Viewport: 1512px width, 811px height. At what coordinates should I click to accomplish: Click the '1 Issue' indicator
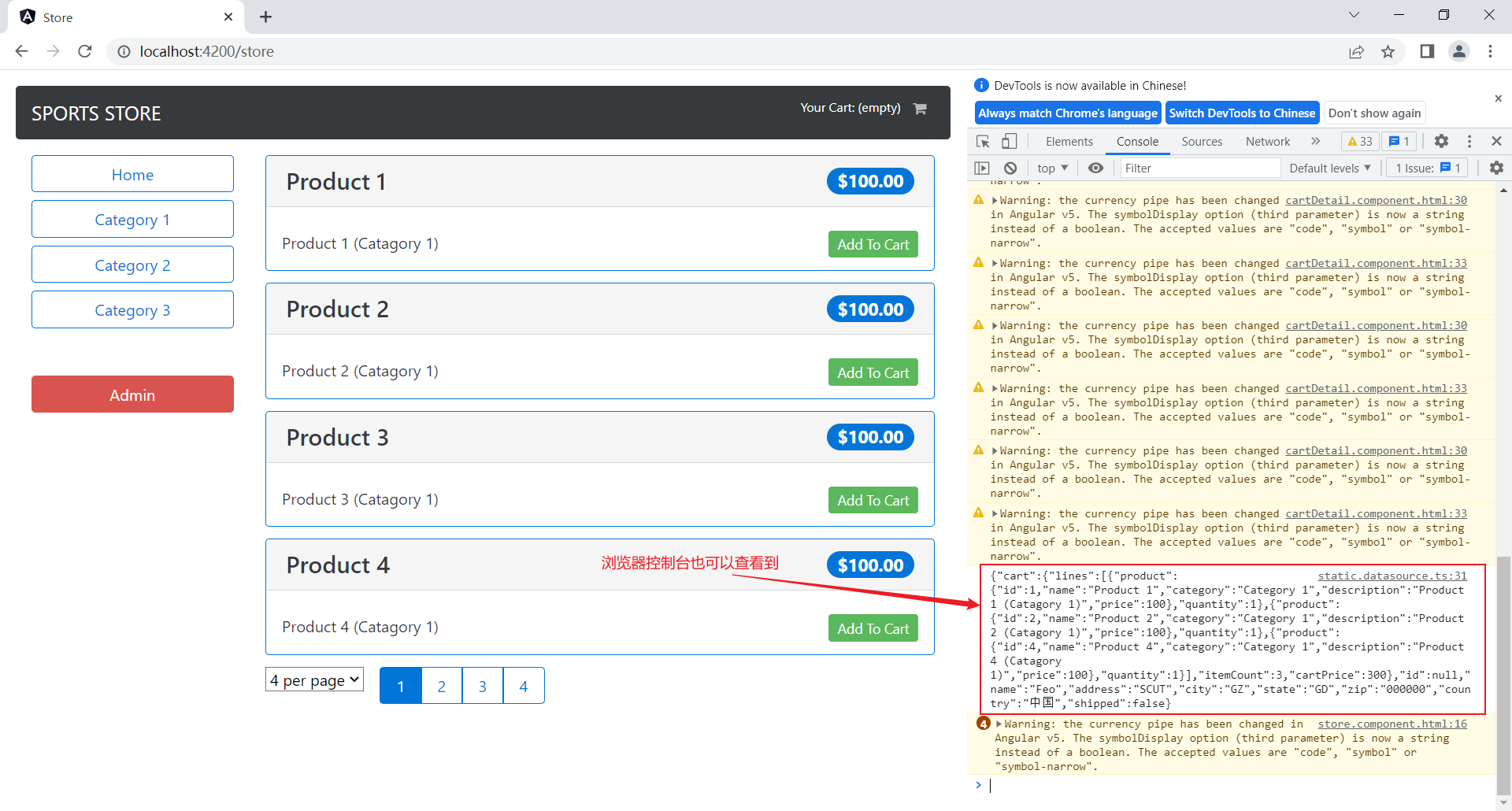tap(1427, 168)
